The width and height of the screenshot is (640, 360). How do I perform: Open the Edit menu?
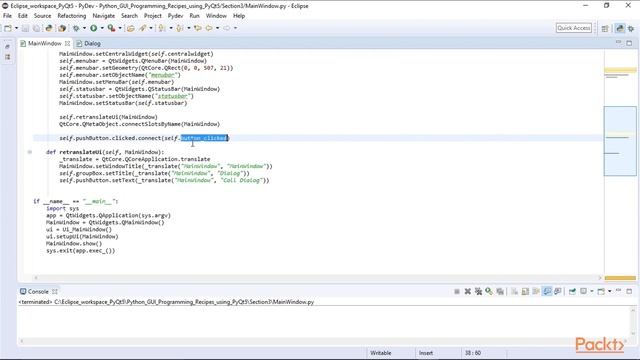click(x=23, y=16)
